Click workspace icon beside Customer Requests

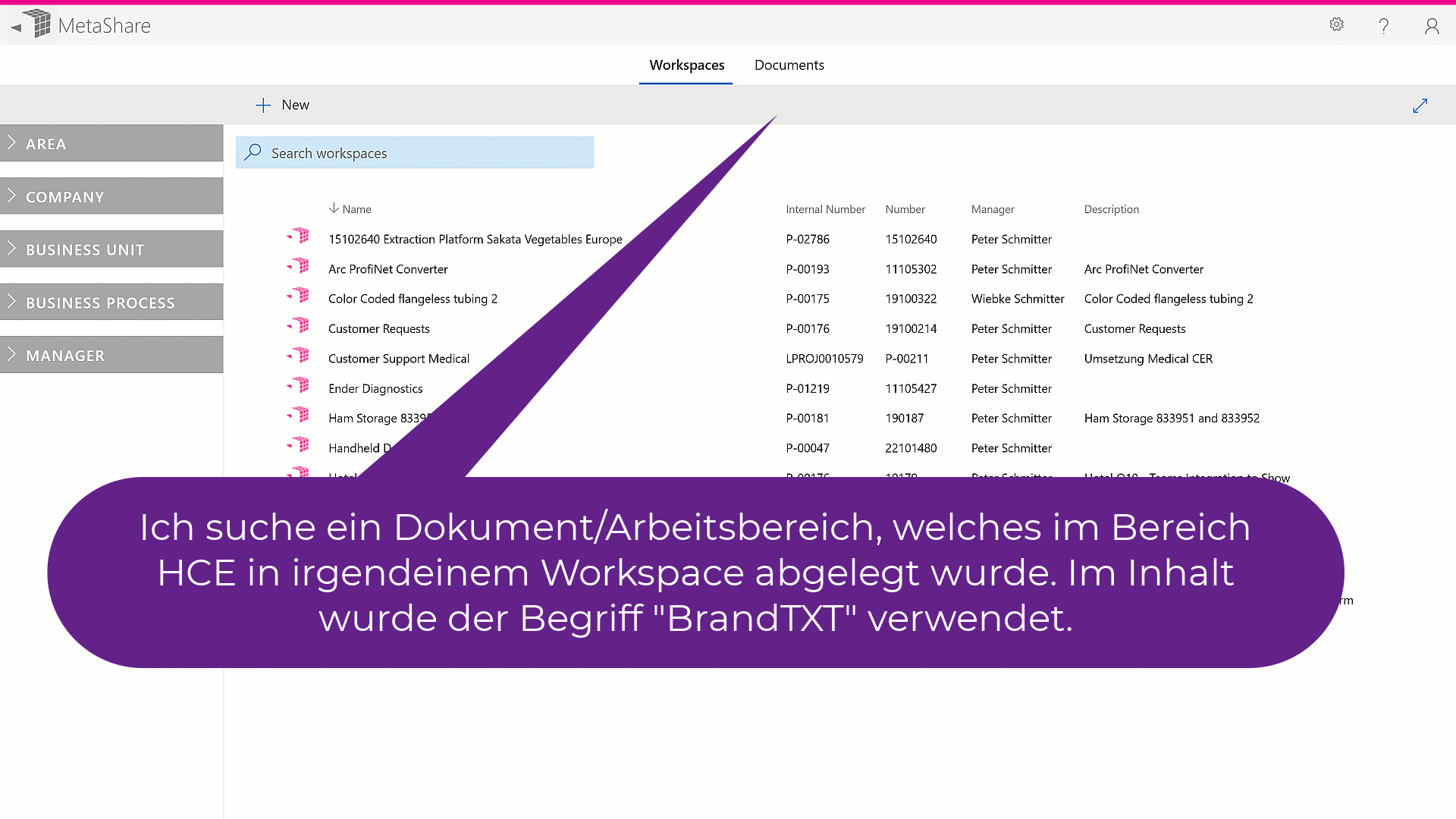(300, 325)
